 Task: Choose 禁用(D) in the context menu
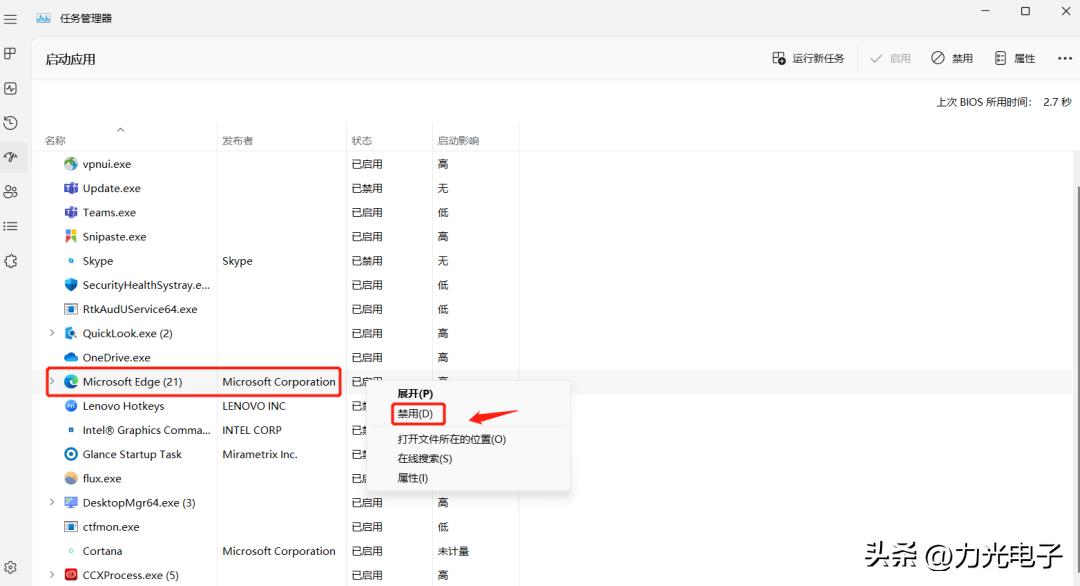[415, 414]
